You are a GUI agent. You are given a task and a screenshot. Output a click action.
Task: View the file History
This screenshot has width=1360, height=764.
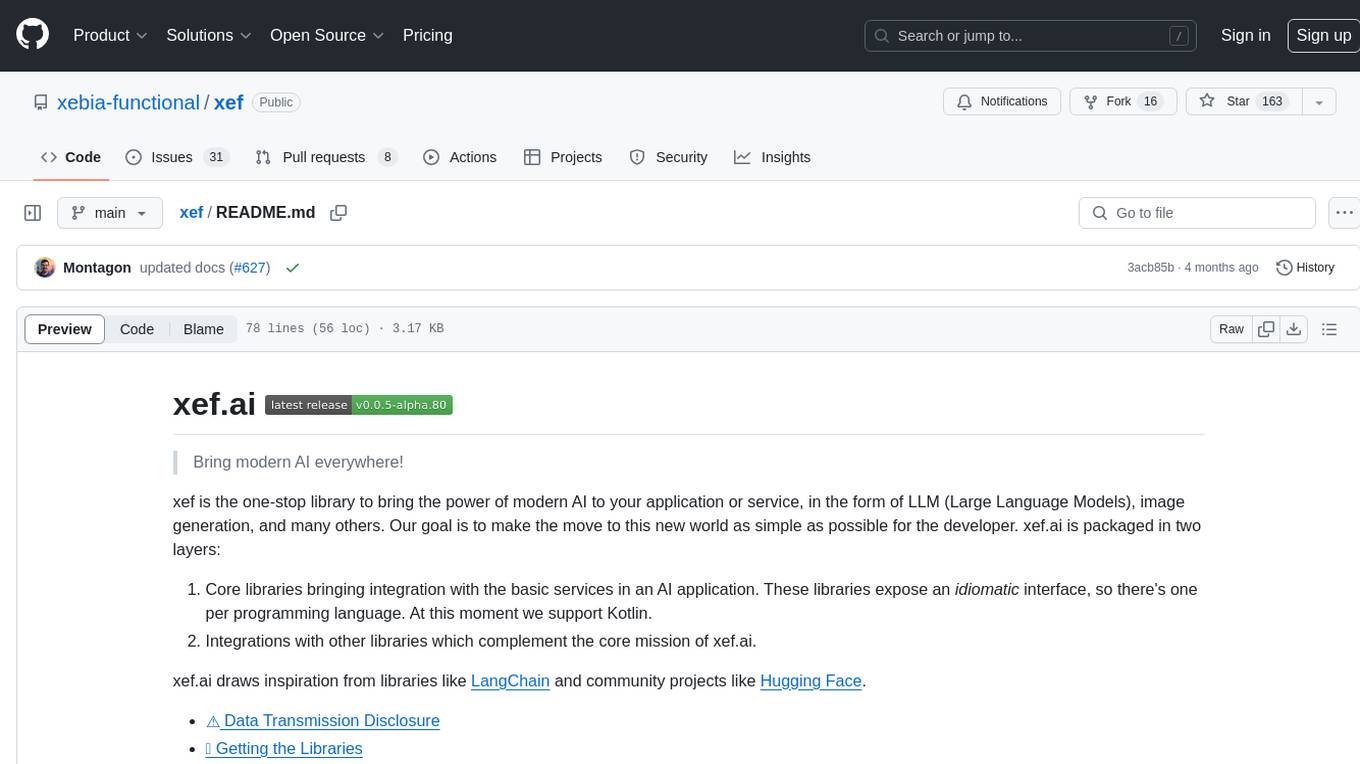click(1305, 268)
